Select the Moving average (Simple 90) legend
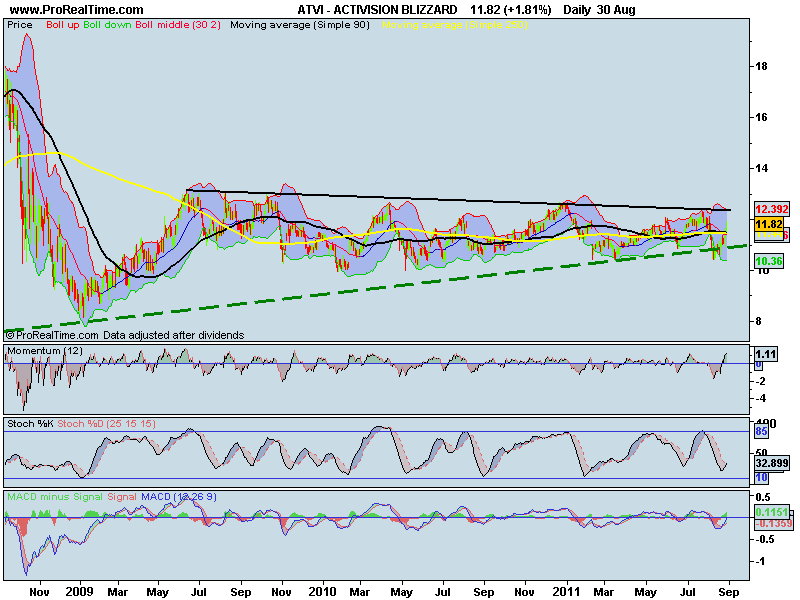800x600 pixels. click(300, 24)
